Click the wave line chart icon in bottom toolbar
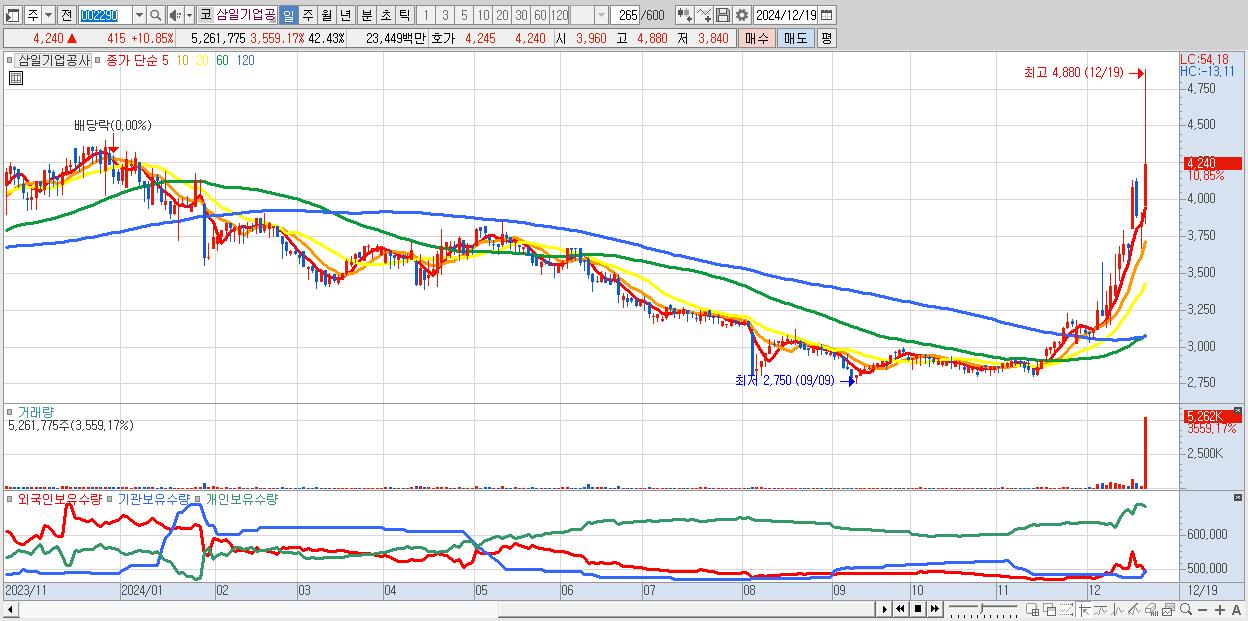This screenshot has height=621, width=1248. point(1102,609)
